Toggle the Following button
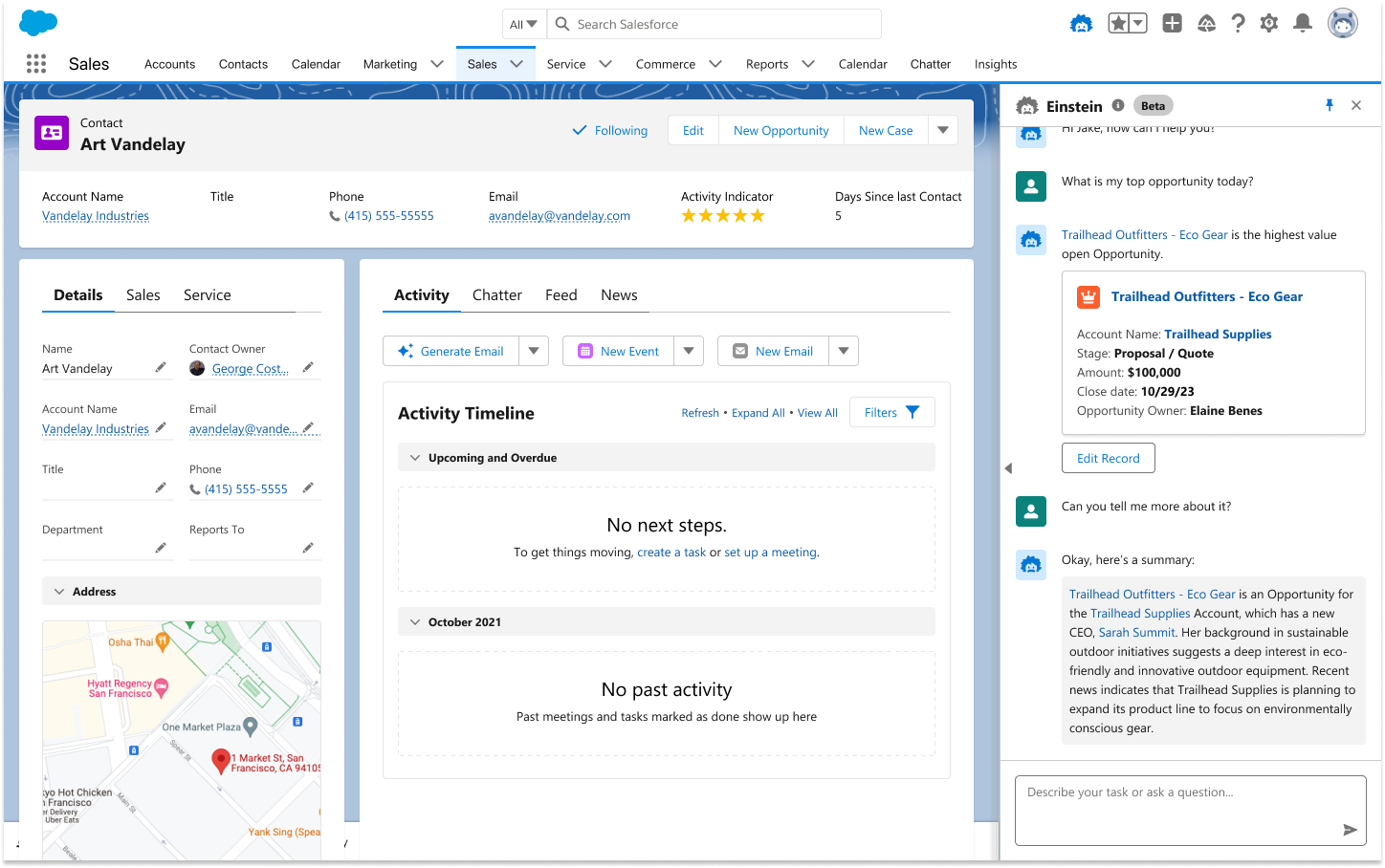The width and height of the screenshot is (1385, 868). [x=609, y=131]
